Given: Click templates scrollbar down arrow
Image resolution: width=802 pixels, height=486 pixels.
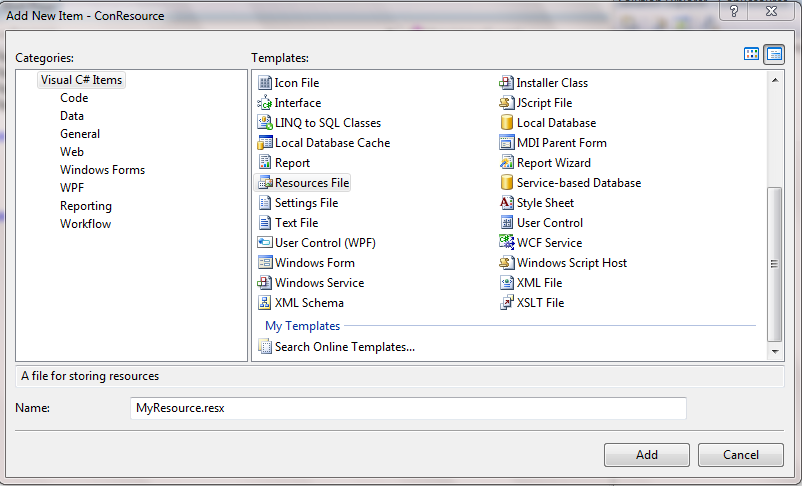Looking at the screenshot, I should (x=775, y=351).
